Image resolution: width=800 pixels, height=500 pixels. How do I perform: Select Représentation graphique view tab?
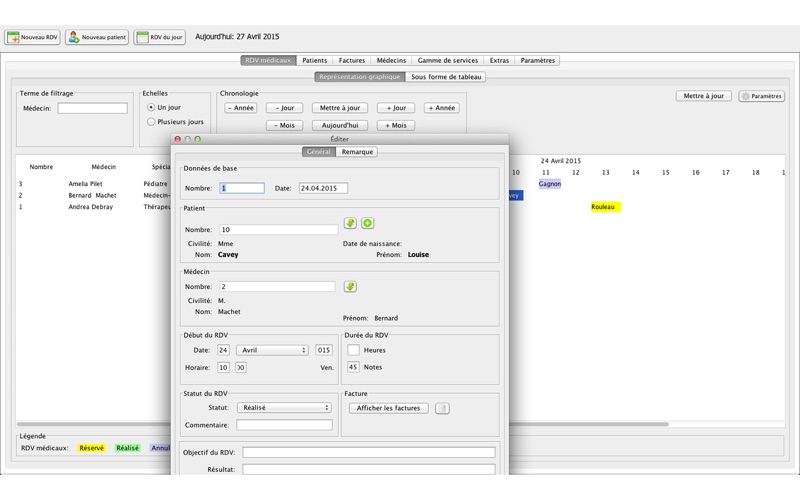[x=360, y=77]
